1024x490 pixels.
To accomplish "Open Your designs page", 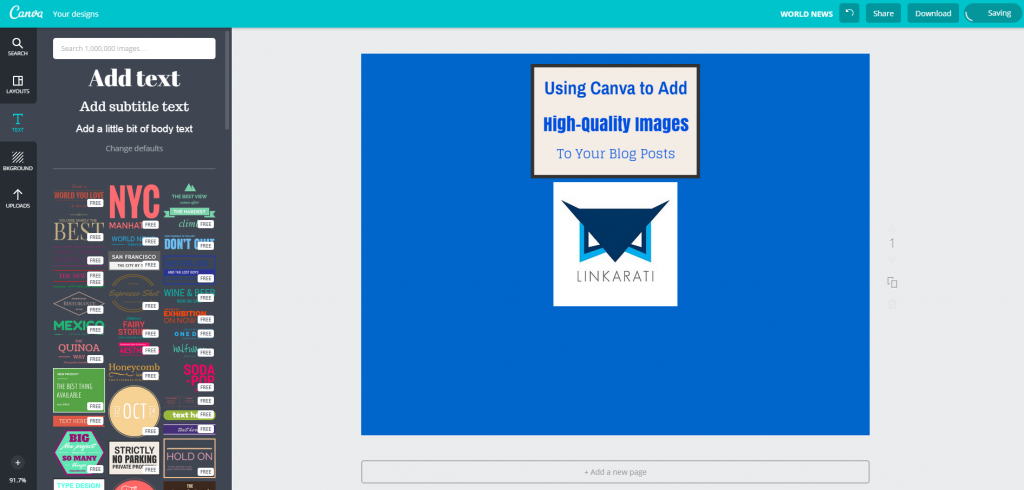I will 76,14.
